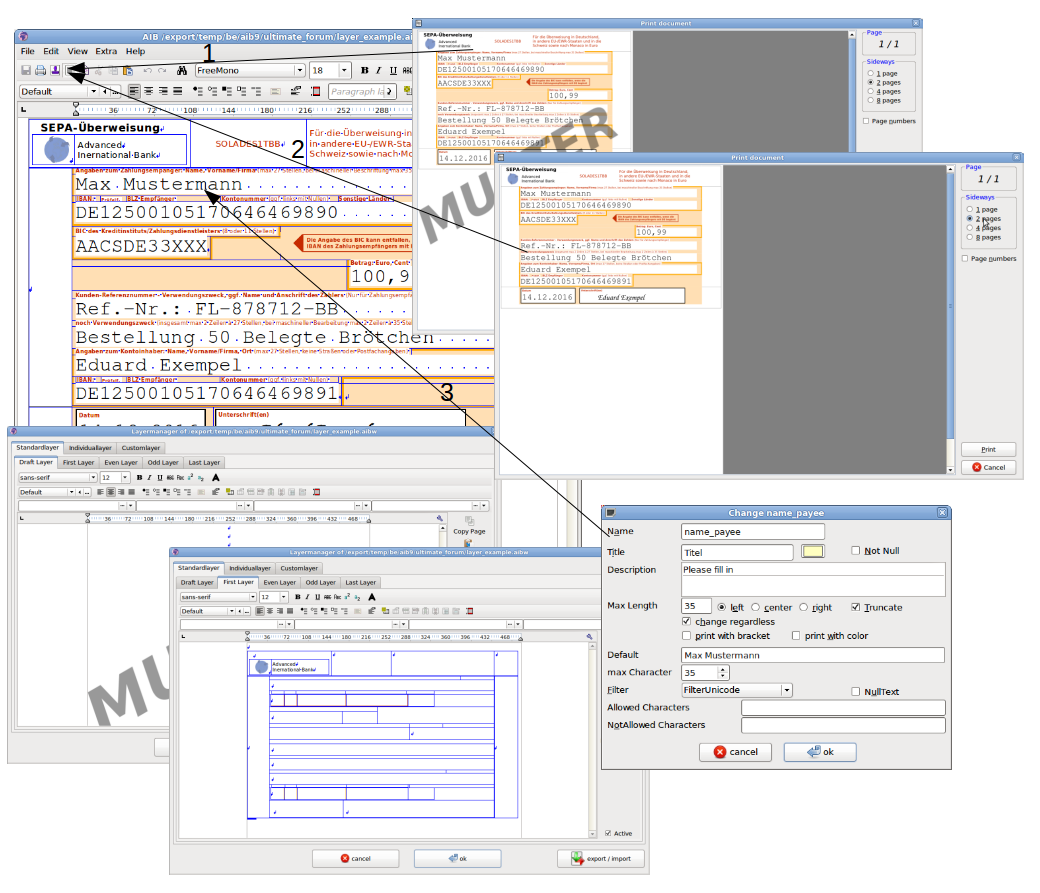Click the binoculars find icon
The height and width of the screenshot is (893, 1040).
[182, 71]
